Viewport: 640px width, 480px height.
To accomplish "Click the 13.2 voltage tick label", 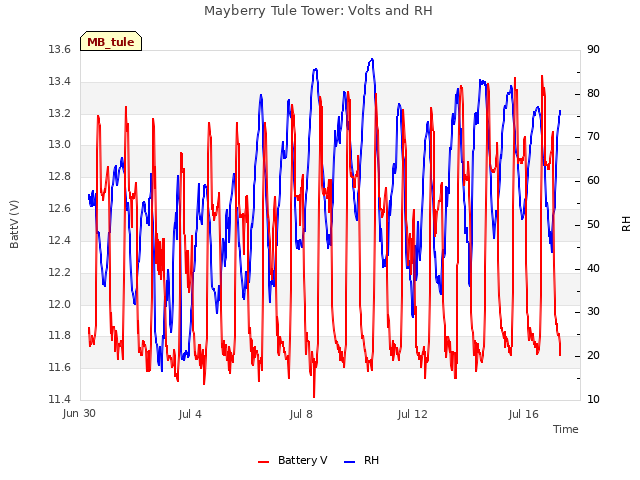I will pyautogui.click(x=60, y=113).
